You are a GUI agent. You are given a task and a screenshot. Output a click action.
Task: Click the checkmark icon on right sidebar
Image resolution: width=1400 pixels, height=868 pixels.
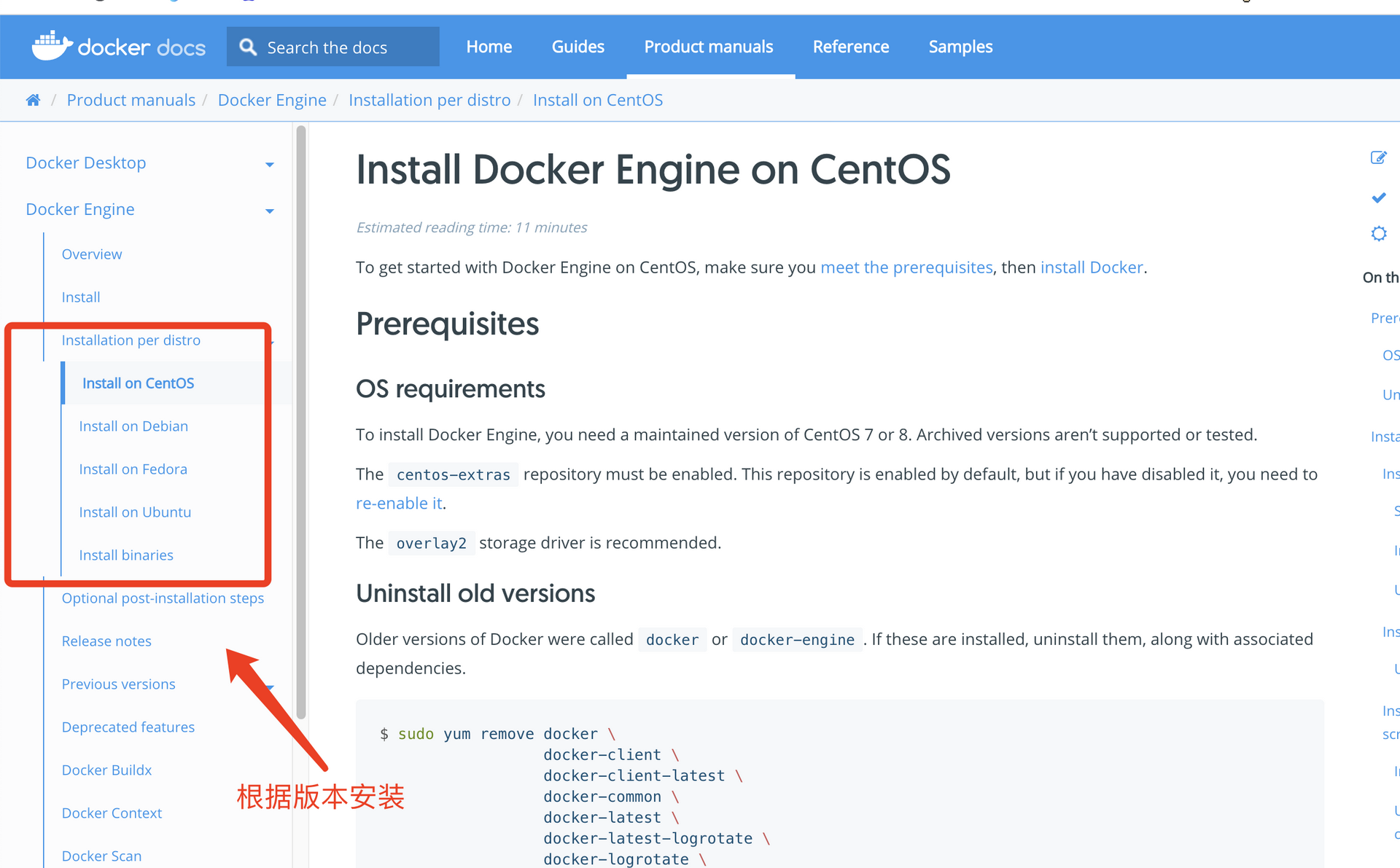[1378, 198]
